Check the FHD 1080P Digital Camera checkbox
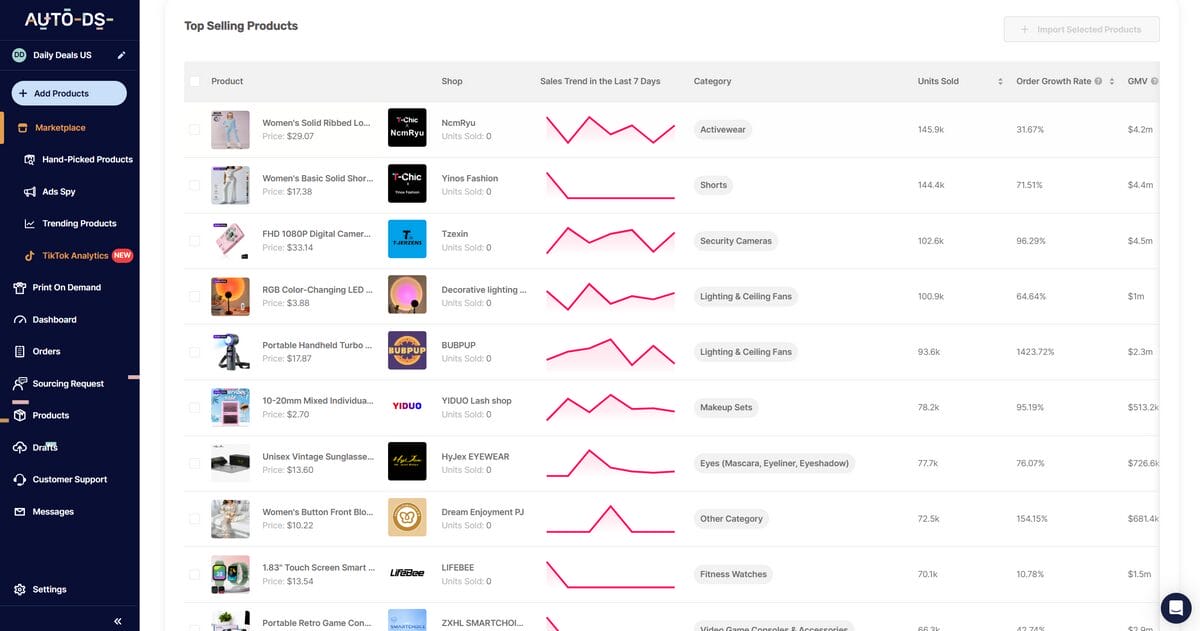 [194, 240]
